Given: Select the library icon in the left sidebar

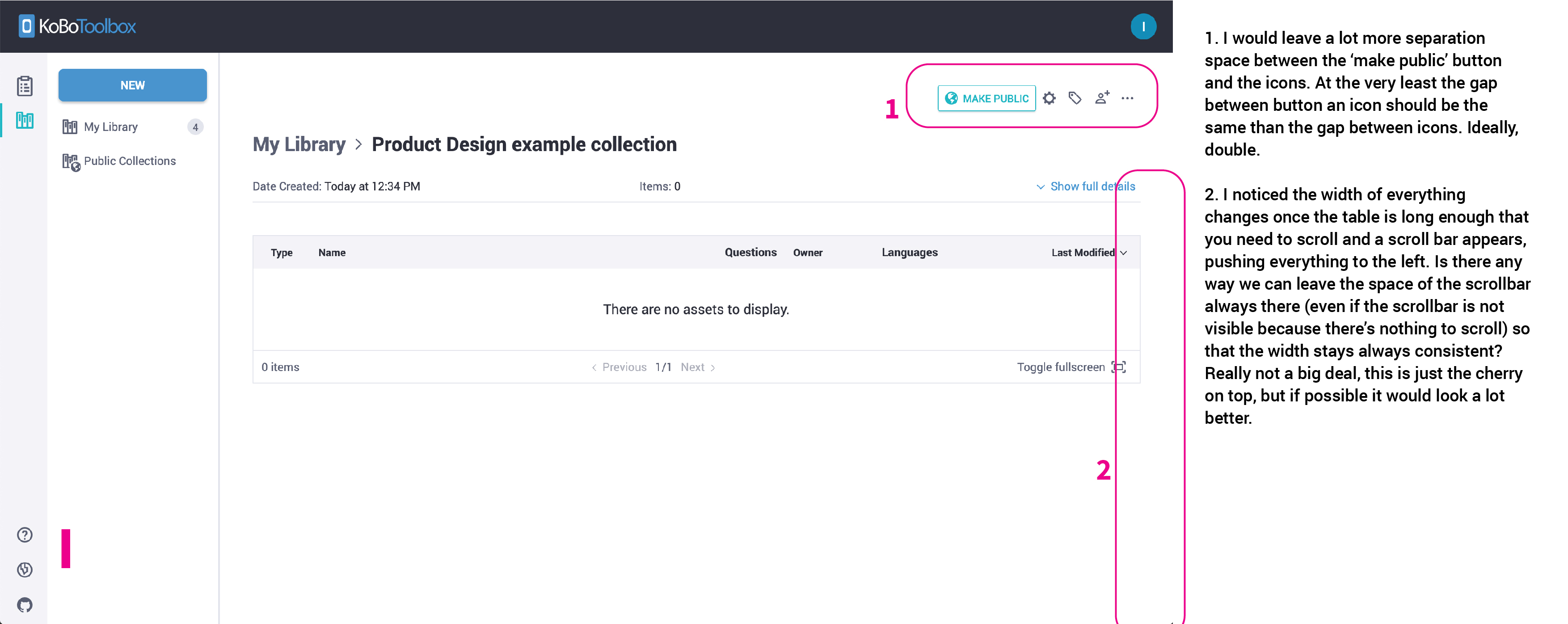Looking at the screenshot, I should (x=24, y=121).
